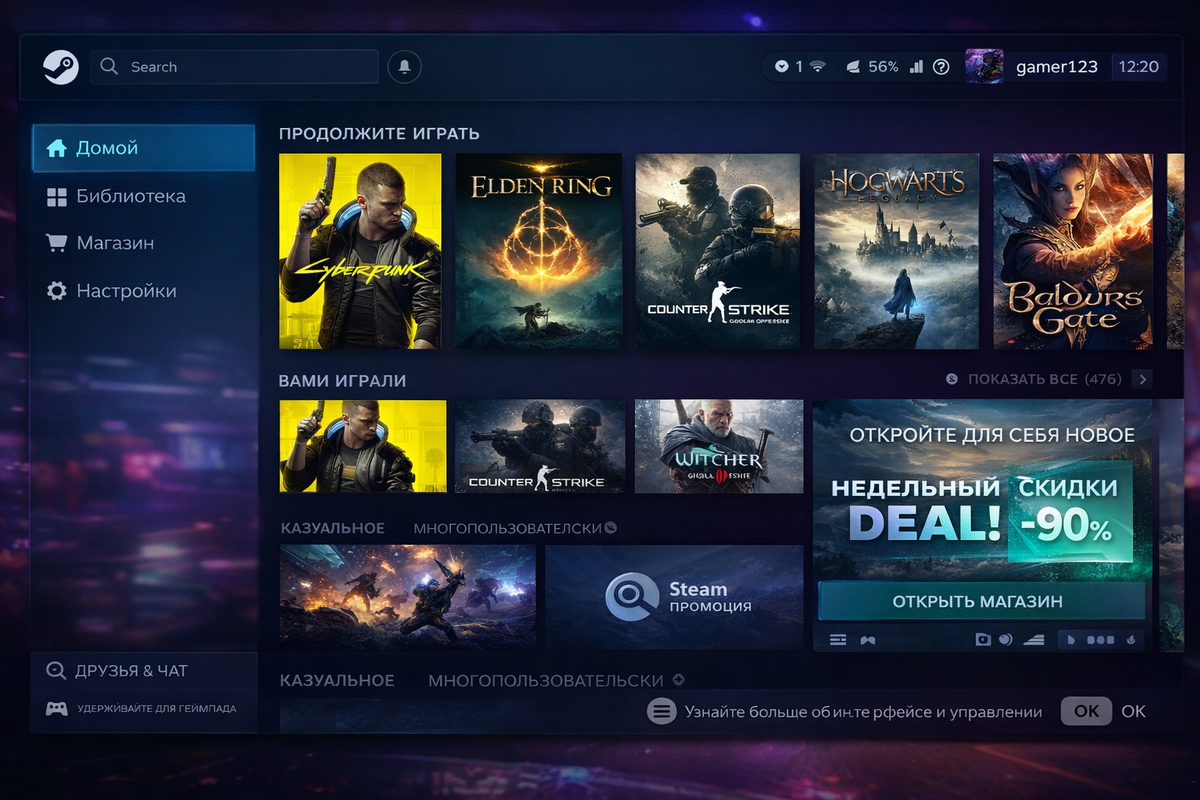This screenshot has height=800, width=1200.
Task: Open notifications via the bell icon
Action: [x=405, y=67]
